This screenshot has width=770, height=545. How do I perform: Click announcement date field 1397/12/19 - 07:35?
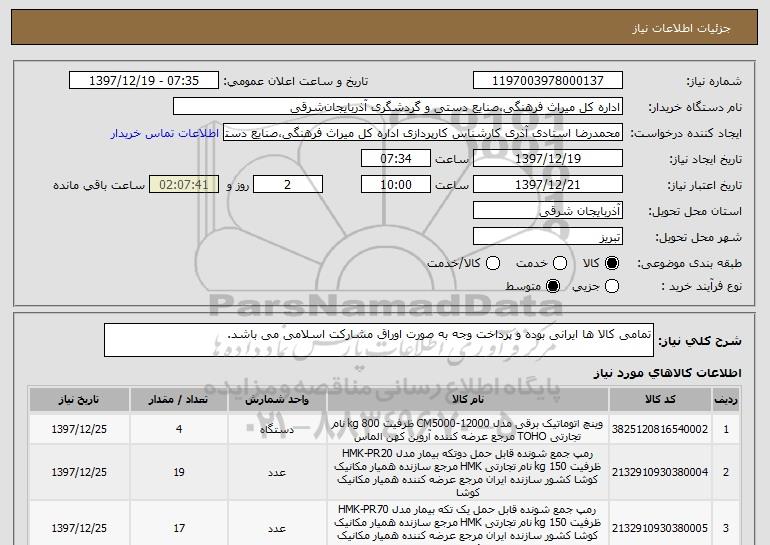point(144,81)
